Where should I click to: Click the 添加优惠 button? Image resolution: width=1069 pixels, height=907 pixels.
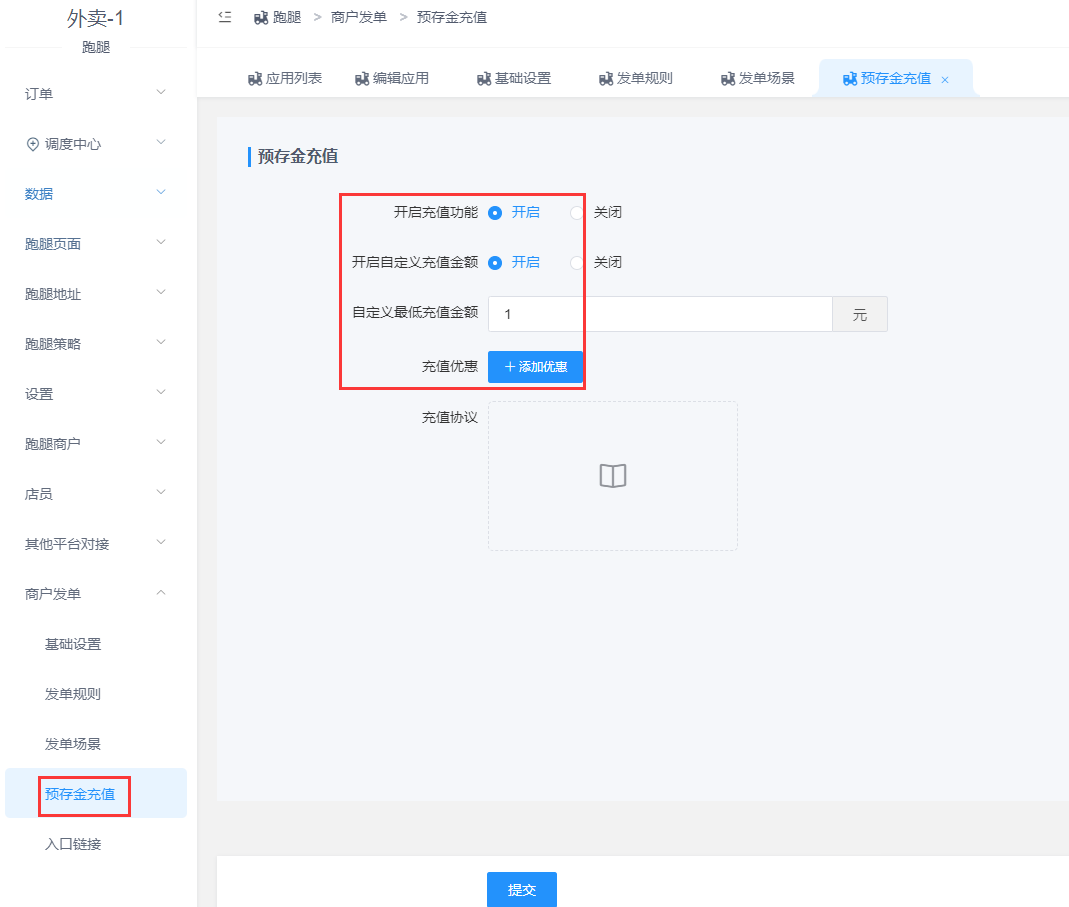click(535, 367)
